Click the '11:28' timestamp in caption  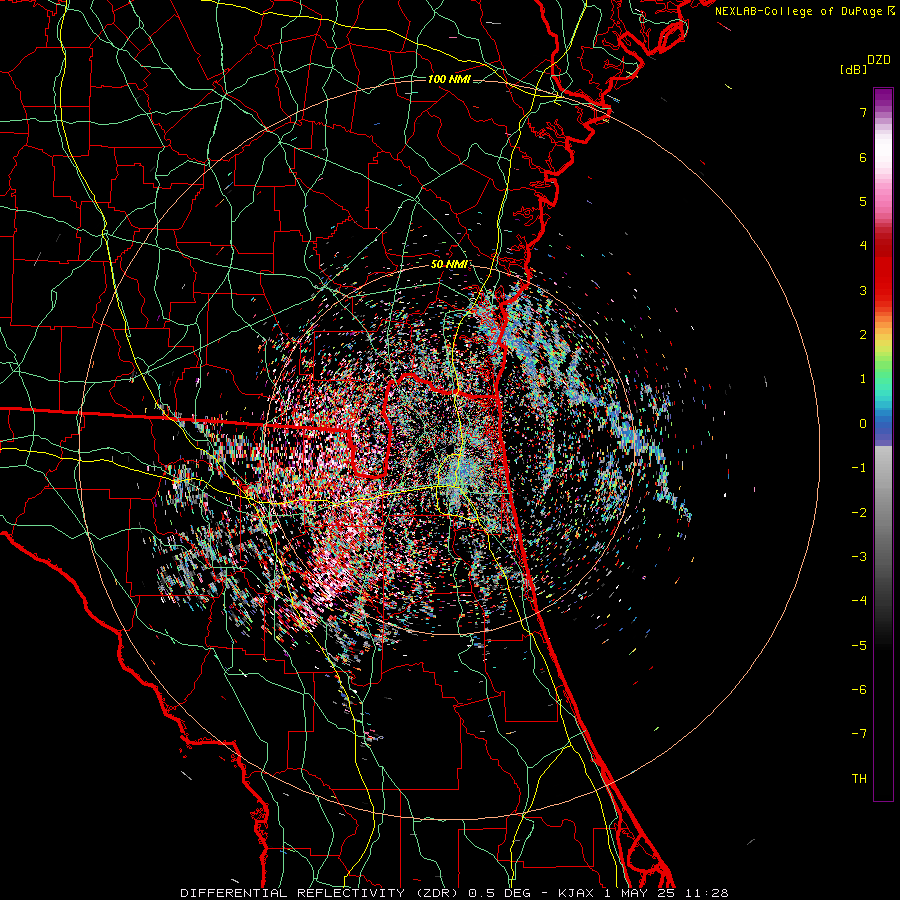[706, 893]
